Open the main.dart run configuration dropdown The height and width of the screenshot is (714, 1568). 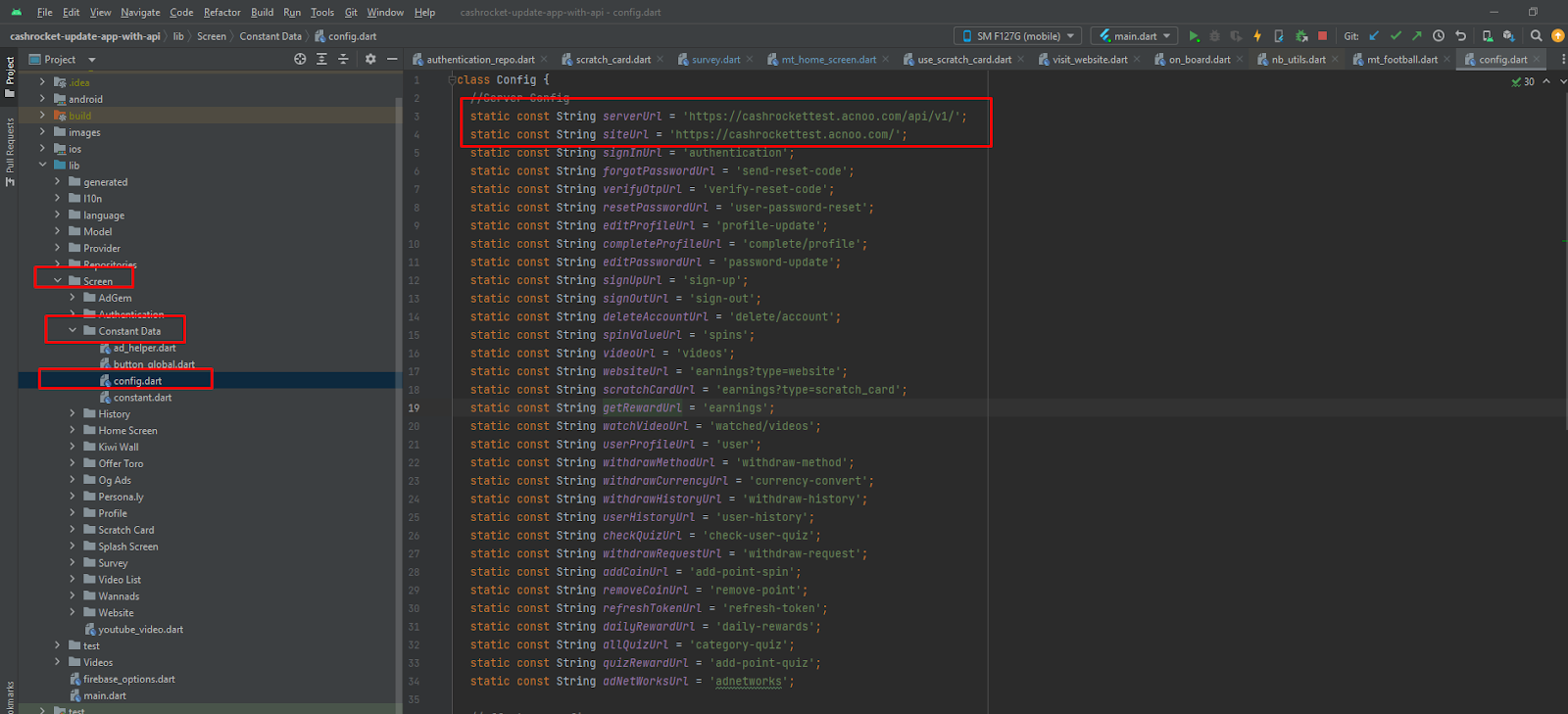(x=1135, y=36)
